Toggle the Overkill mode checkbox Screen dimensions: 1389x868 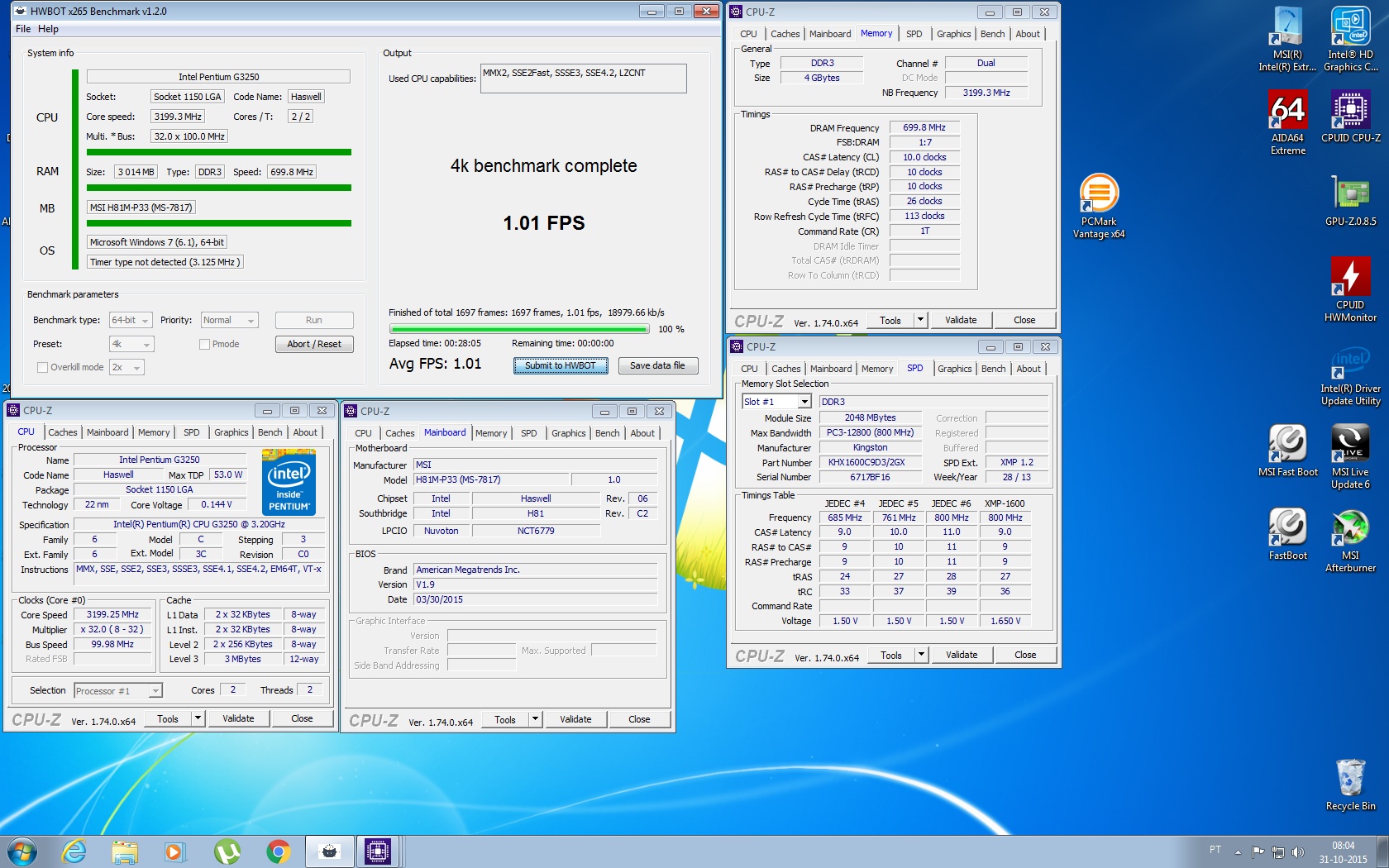pos(42,367)
